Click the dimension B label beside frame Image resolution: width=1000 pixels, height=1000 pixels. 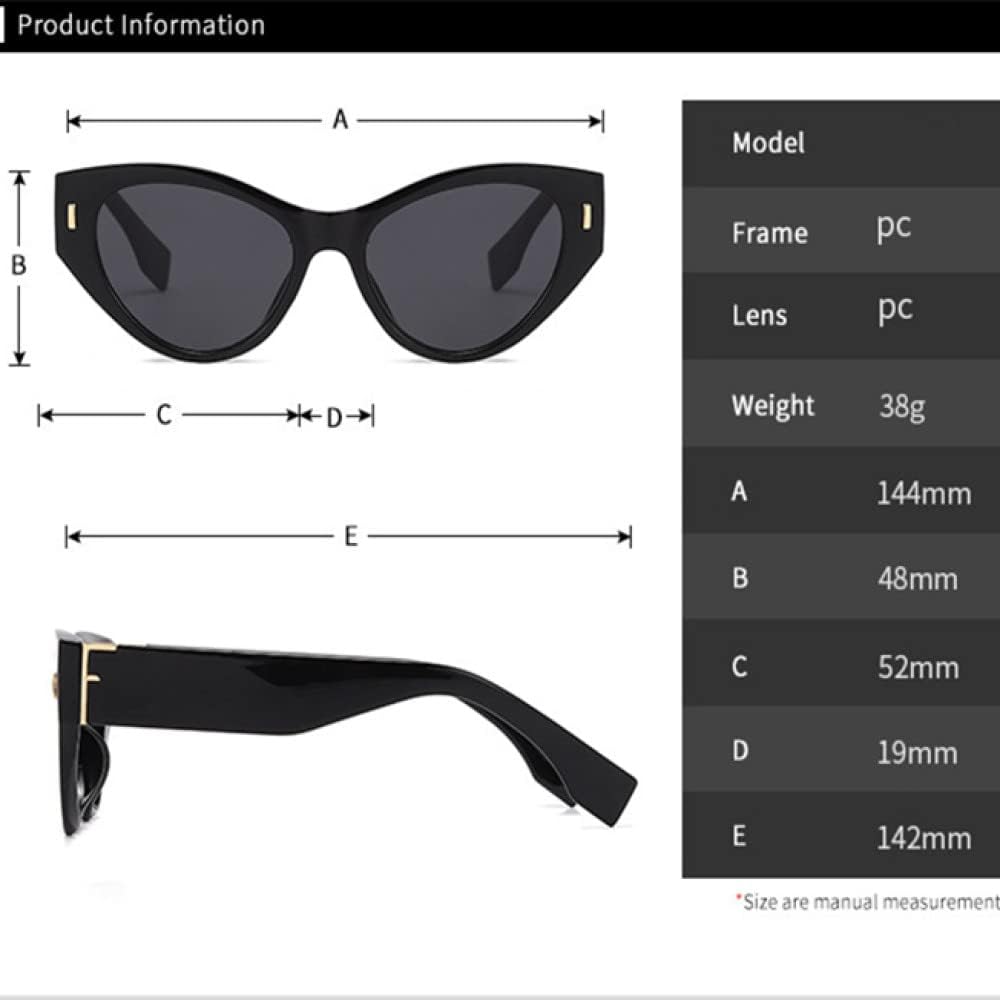tap(18, 265)
